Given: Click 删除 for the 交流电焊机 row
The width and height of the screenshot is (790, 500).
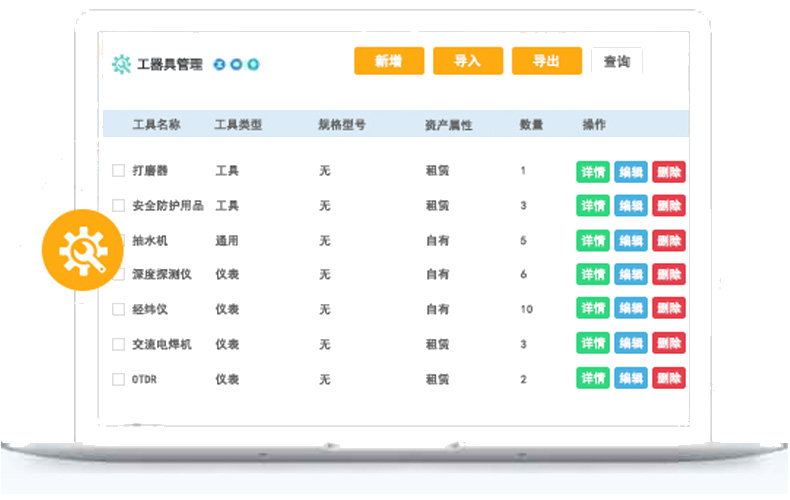Looking at the screenshot, I should click(669, 343).
